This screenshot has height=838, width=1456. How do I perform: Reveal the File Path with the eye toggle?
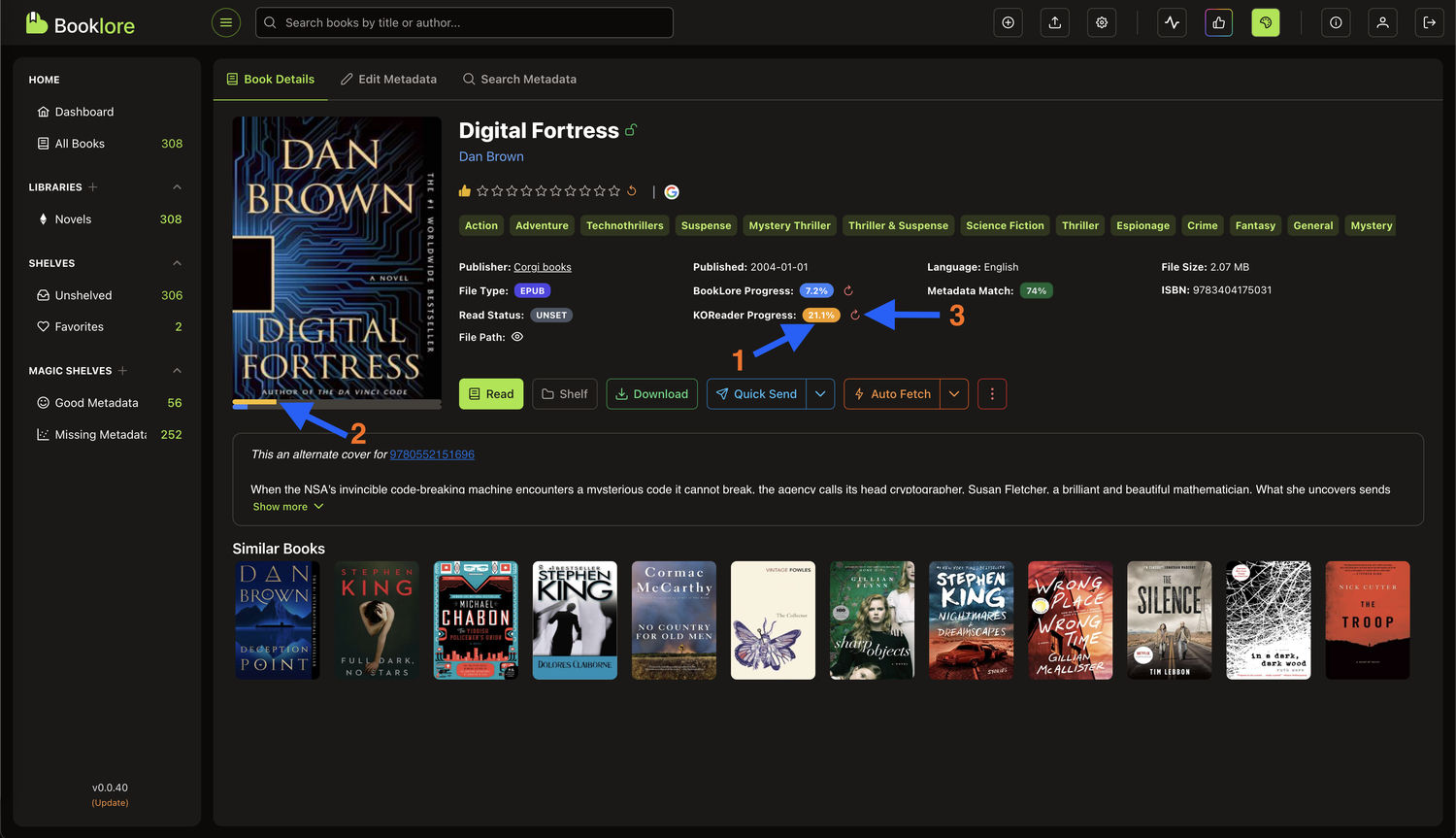[518, 337]
